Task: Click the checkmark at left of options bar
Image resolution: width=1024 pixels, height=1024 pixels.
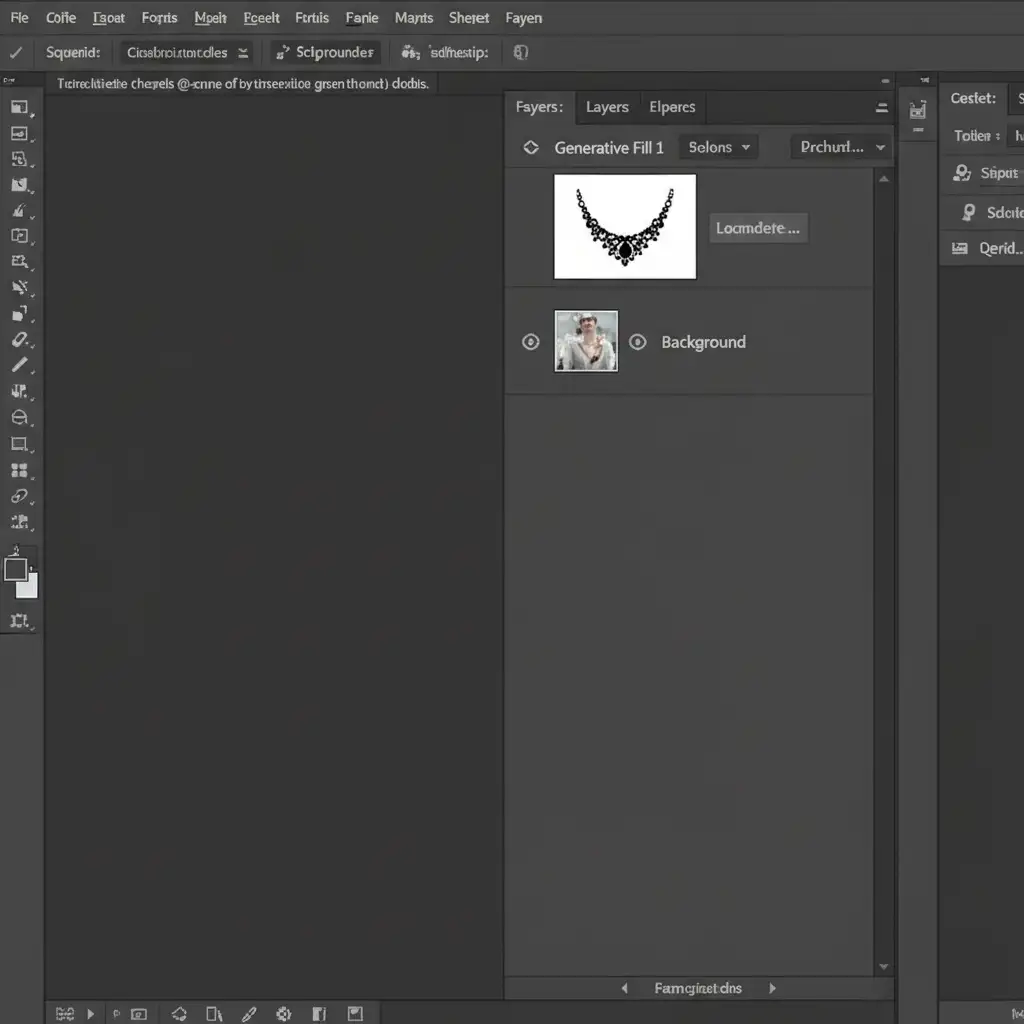Action: (x=15, y=52)
